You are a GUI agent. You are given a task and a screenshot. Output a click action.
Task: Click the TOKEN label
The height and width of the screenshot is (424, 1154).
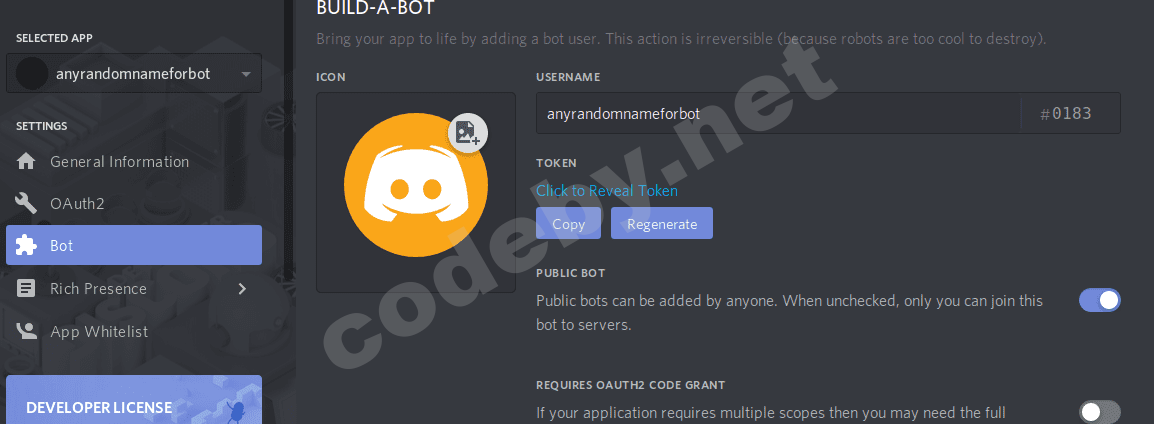click(556, 163)
